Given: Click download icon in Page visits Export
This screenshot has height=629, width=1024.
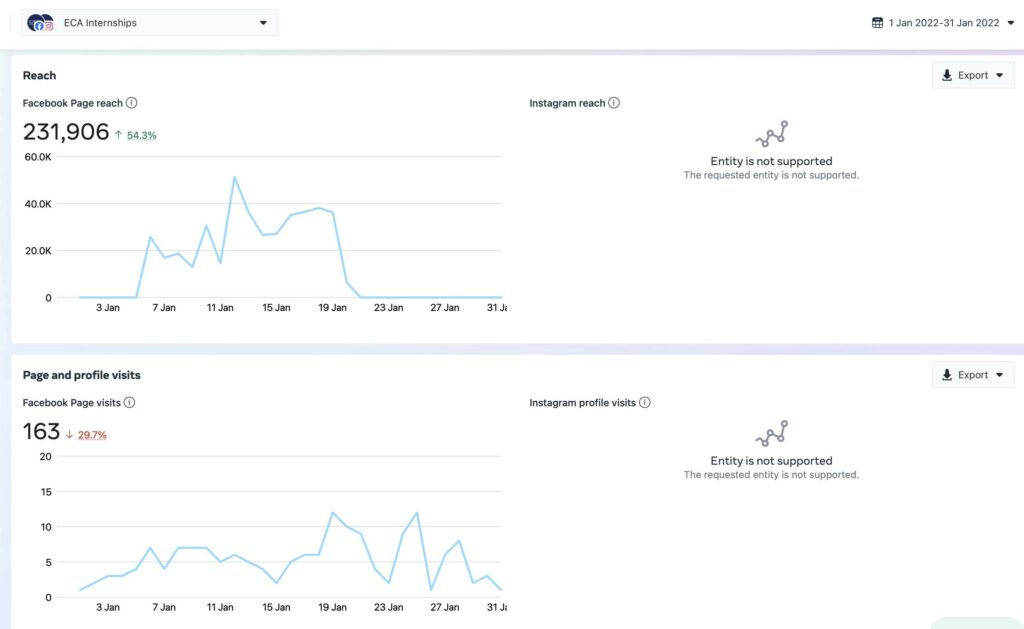Looking at the screenshot, I should (x=947, y=375).
